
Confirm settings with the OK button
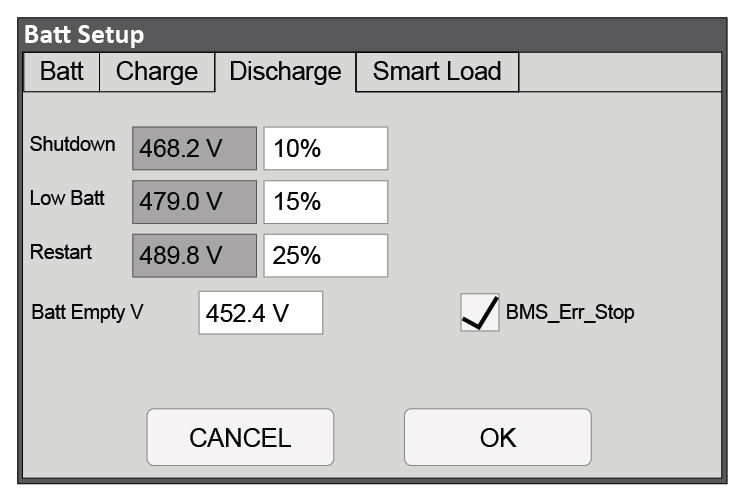coord(497,437)
